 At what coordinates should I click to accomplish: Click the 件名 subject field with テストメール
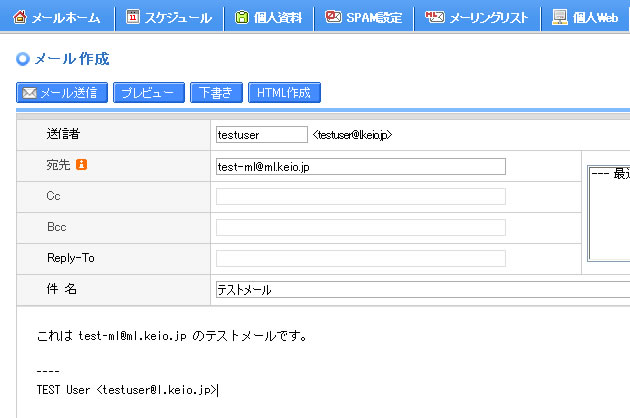420,290
